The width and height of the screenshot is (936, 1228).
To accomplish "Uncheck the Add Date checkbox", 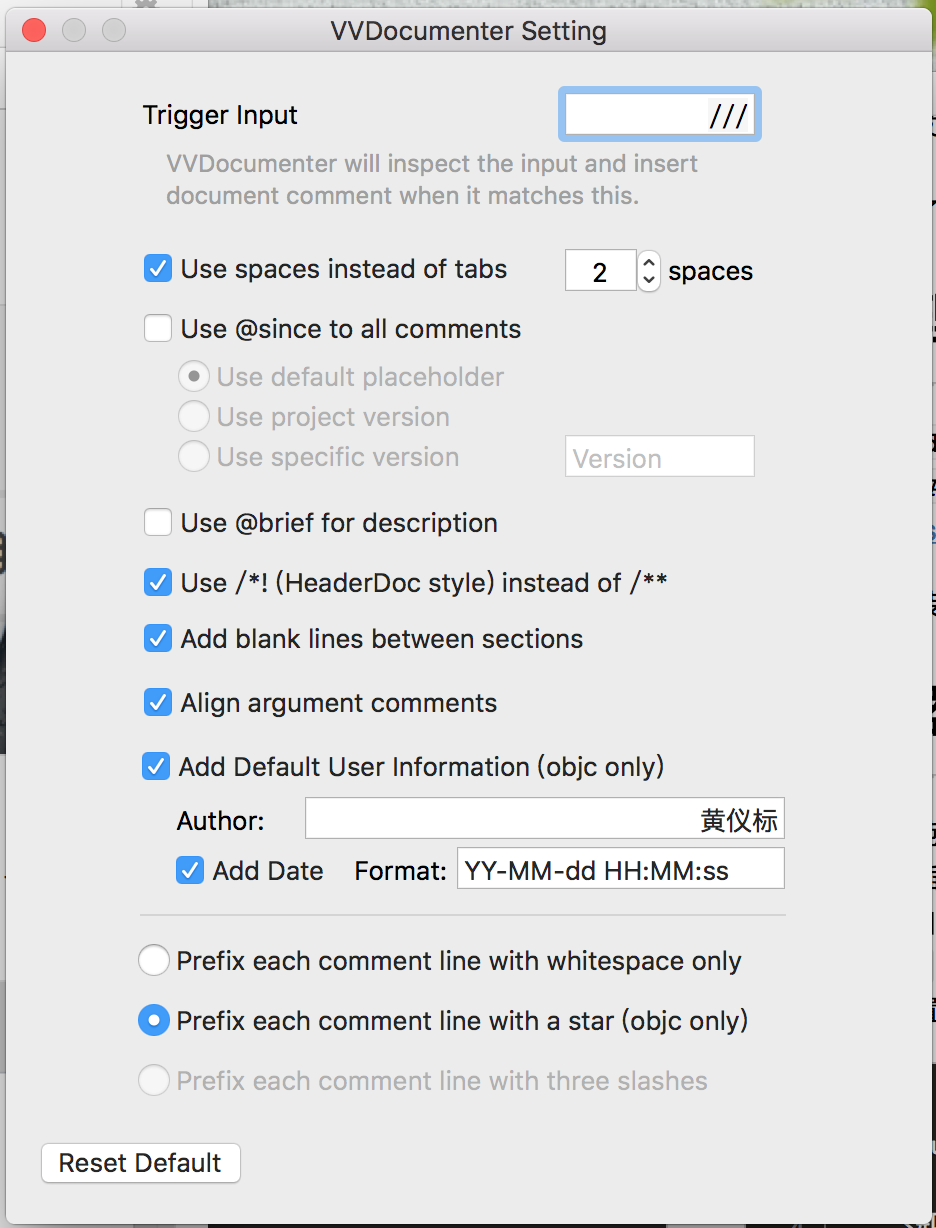I will click(x=190, y=870).
